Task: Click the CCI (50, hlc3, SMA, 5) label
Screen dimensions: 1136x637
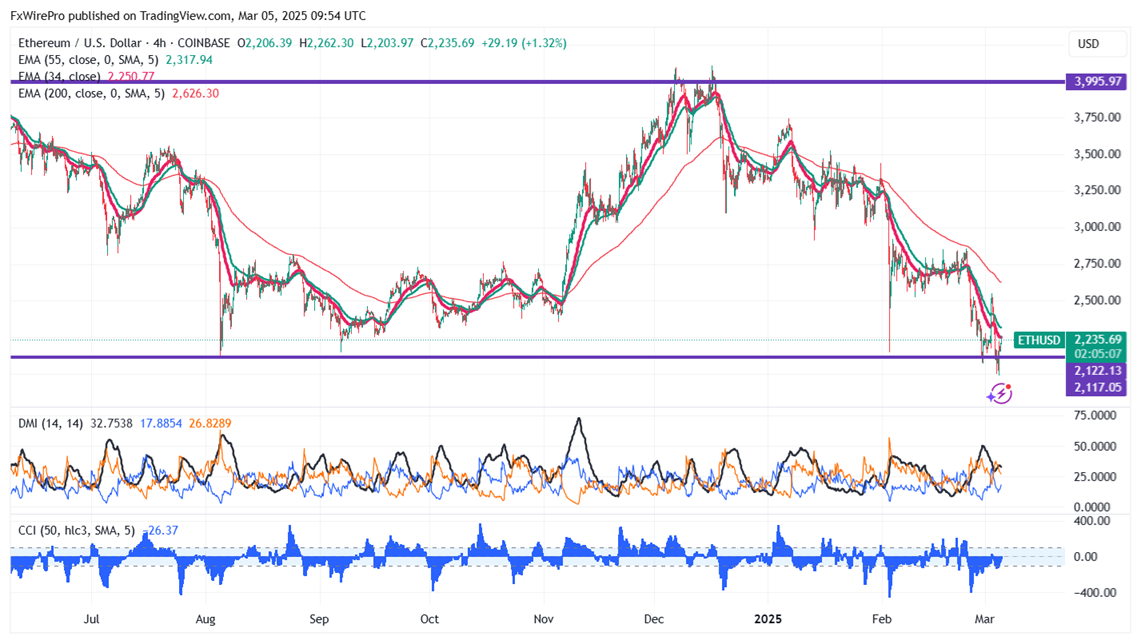Action: pos(77,530)
